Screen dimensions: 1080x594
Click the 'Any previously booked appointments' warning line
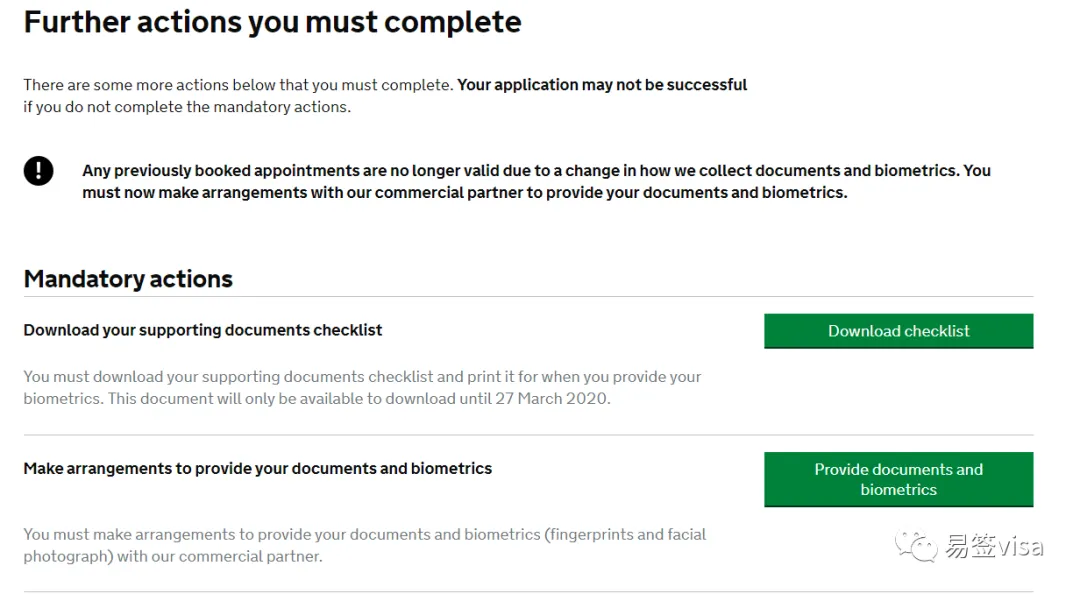tap(536, 171)
